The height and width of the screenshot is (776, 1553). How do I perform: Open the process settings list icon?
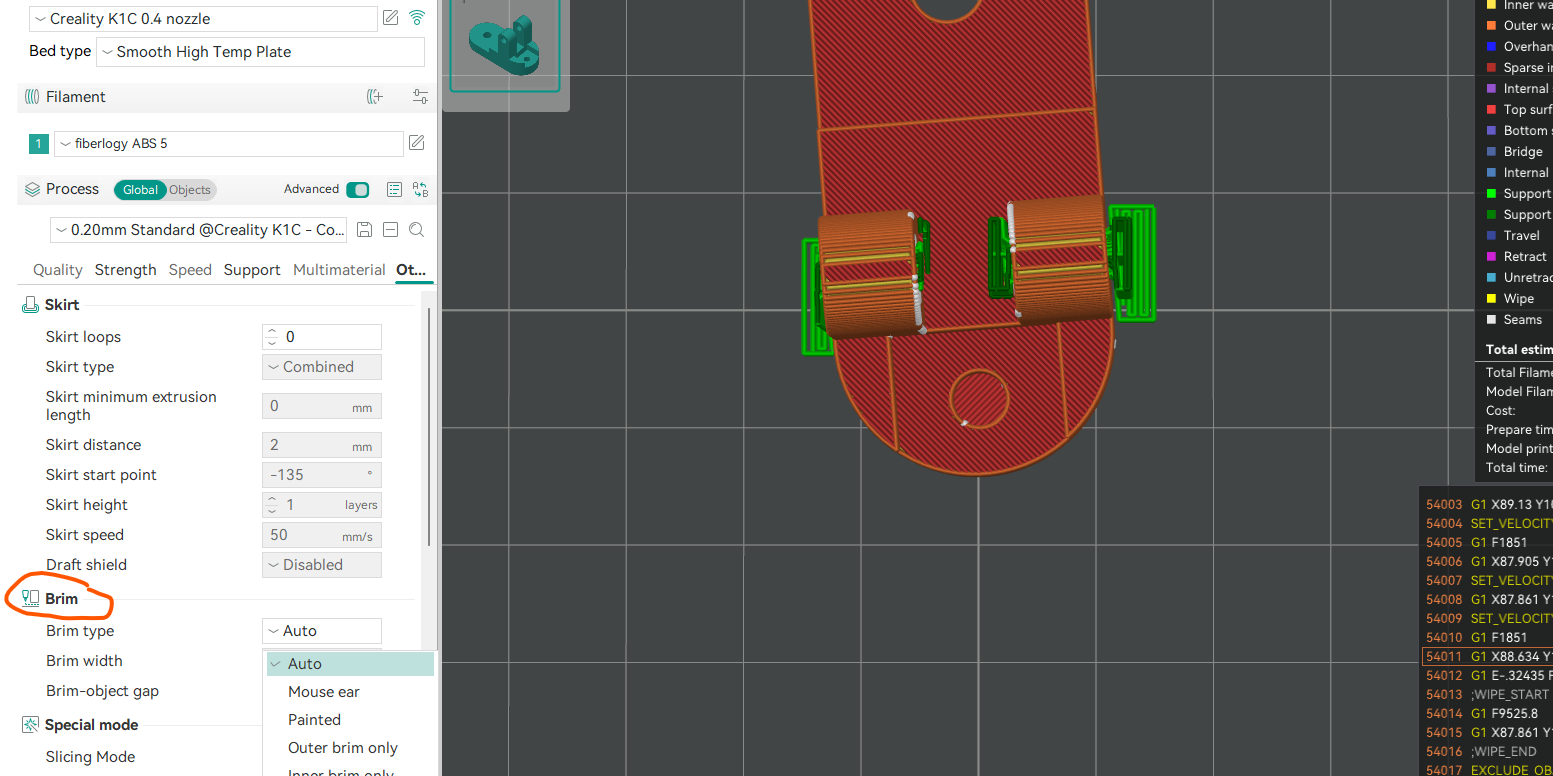tap(394, 190)
